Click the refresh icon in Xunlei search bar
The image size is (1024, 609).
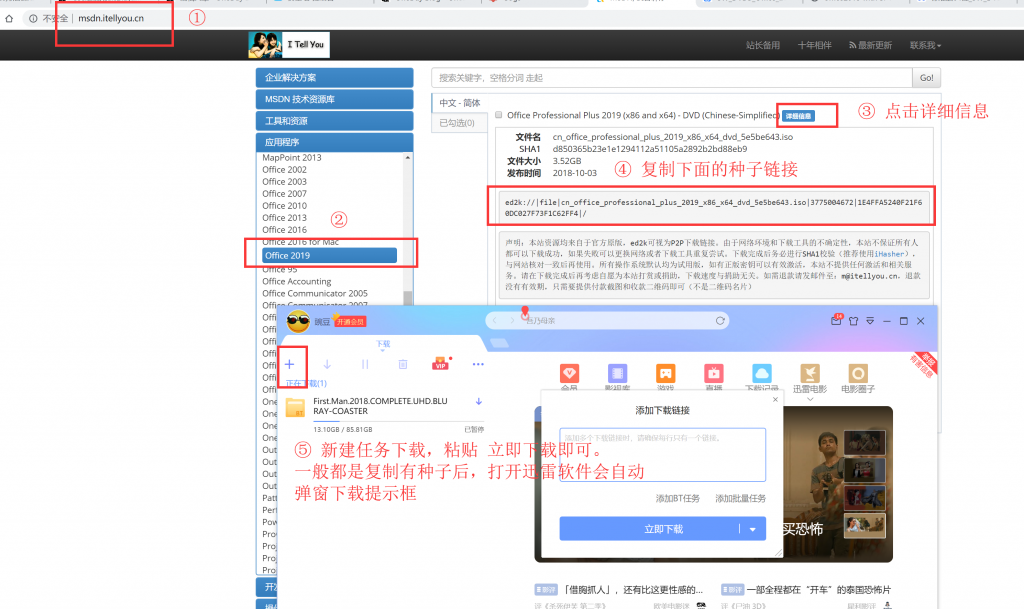point(720,320)
